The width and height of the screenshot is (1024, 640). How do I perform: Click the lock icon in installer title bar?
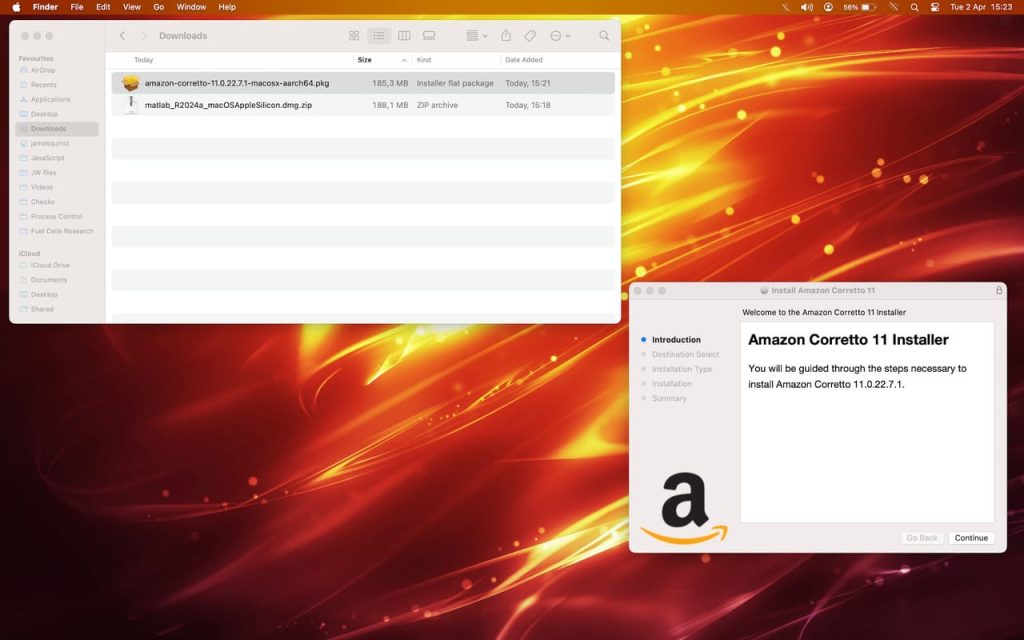click(999, 291)
